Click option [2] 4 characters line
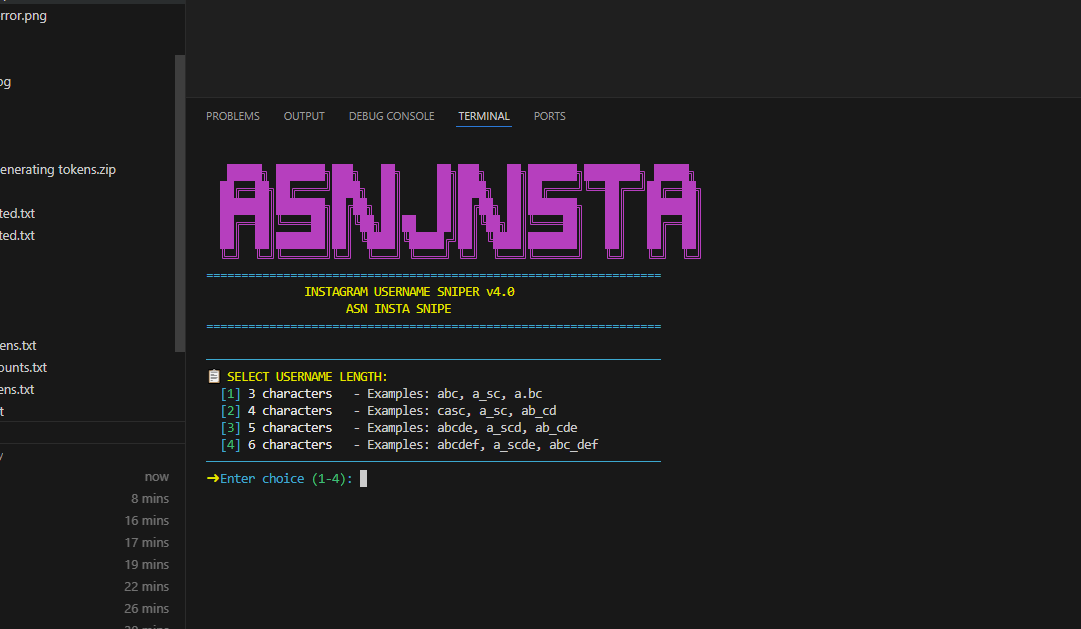 point(388,411)
